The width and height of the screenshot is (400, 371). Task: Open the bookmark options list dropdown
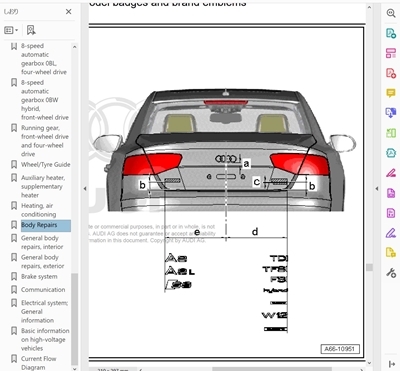(x=11, y=30)
